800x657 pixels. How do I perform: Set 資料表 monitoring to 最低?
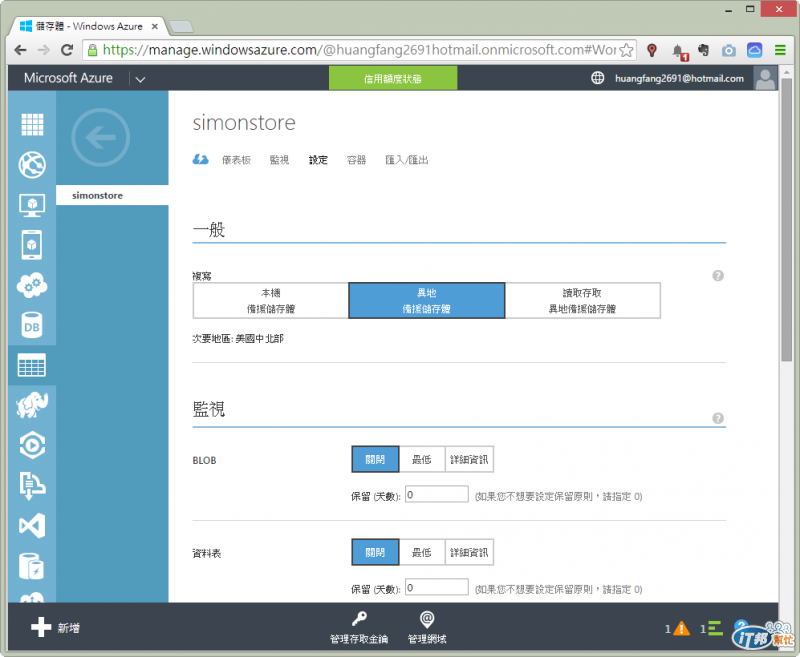421,552
